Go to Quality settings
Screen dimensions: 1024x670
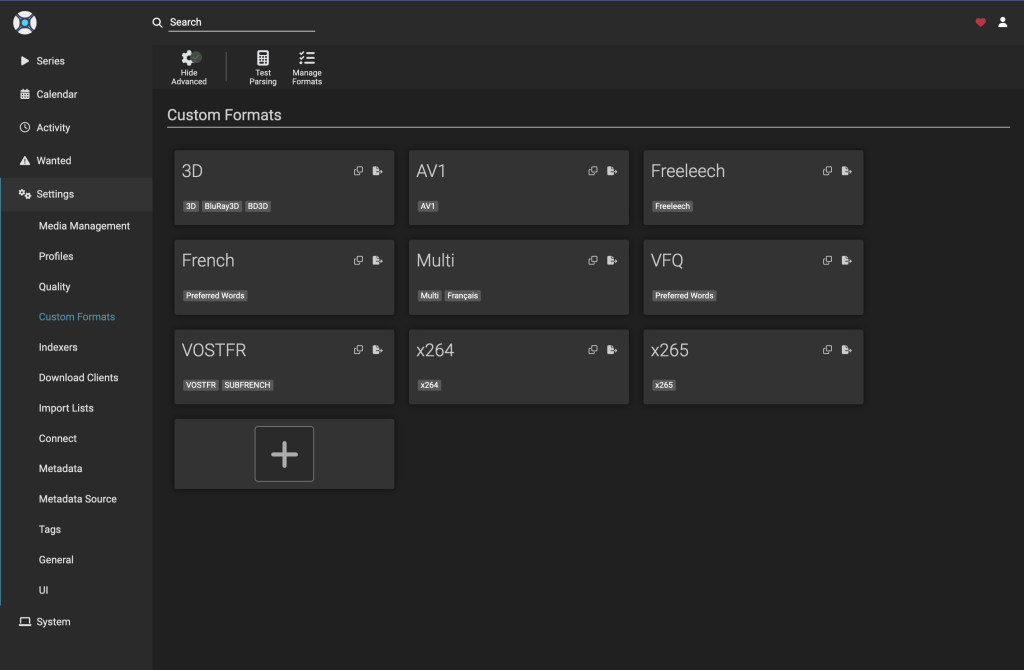tap(54, 287)
